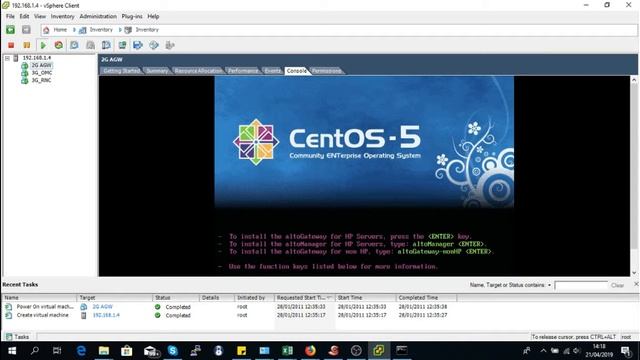Open the Windows notification center icon
Viewport: 640px width, 360px height.
[625, 351]
